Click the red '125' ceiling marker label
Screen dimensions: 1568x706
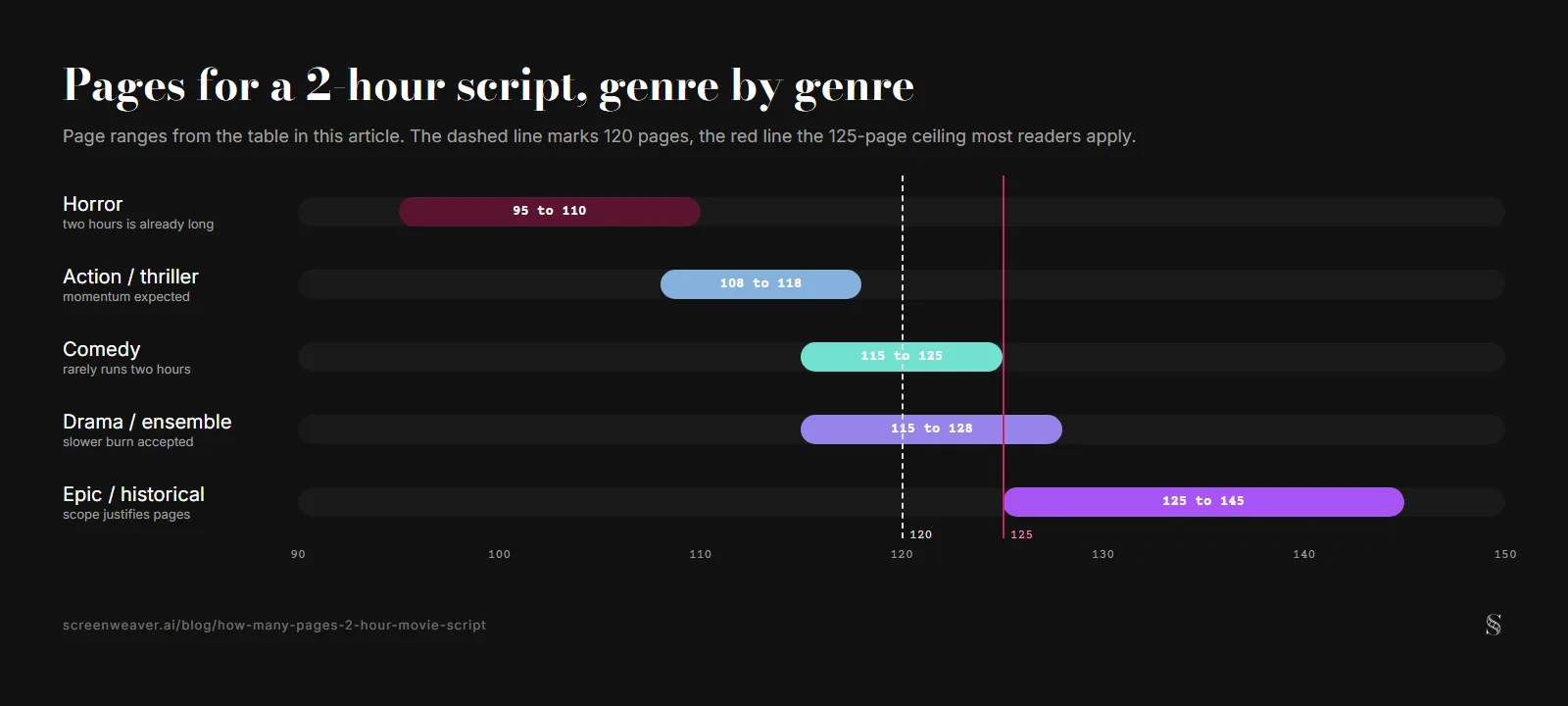tap(1021, 534)
